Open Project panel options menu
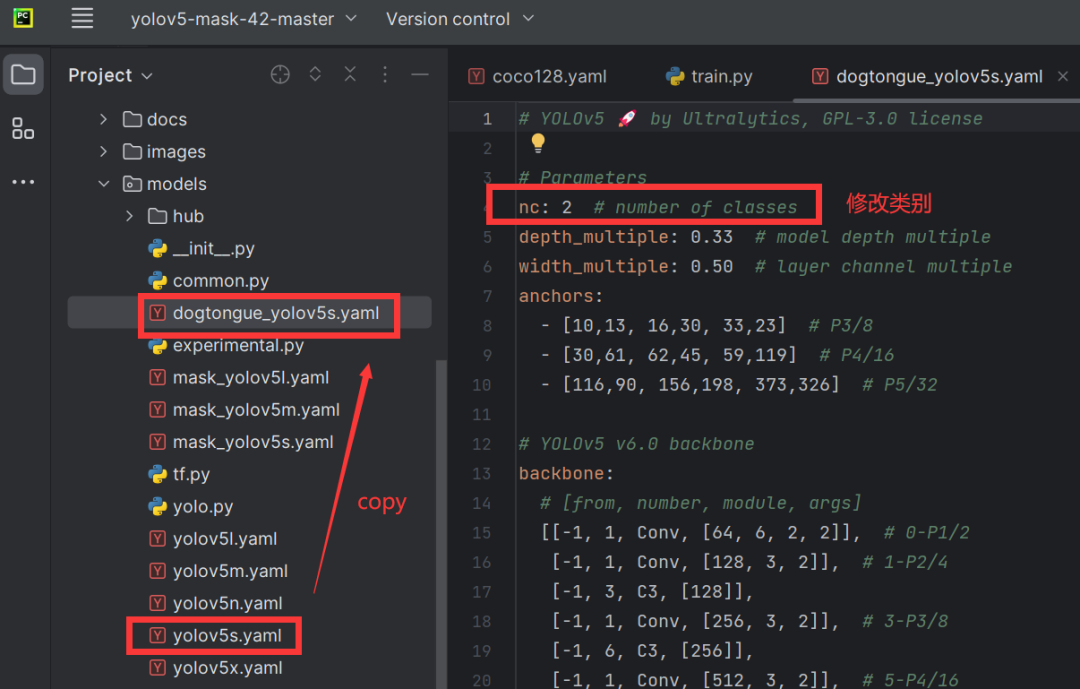The height and width of the screenshot is (689, 1080). click(x=385, y=74)
